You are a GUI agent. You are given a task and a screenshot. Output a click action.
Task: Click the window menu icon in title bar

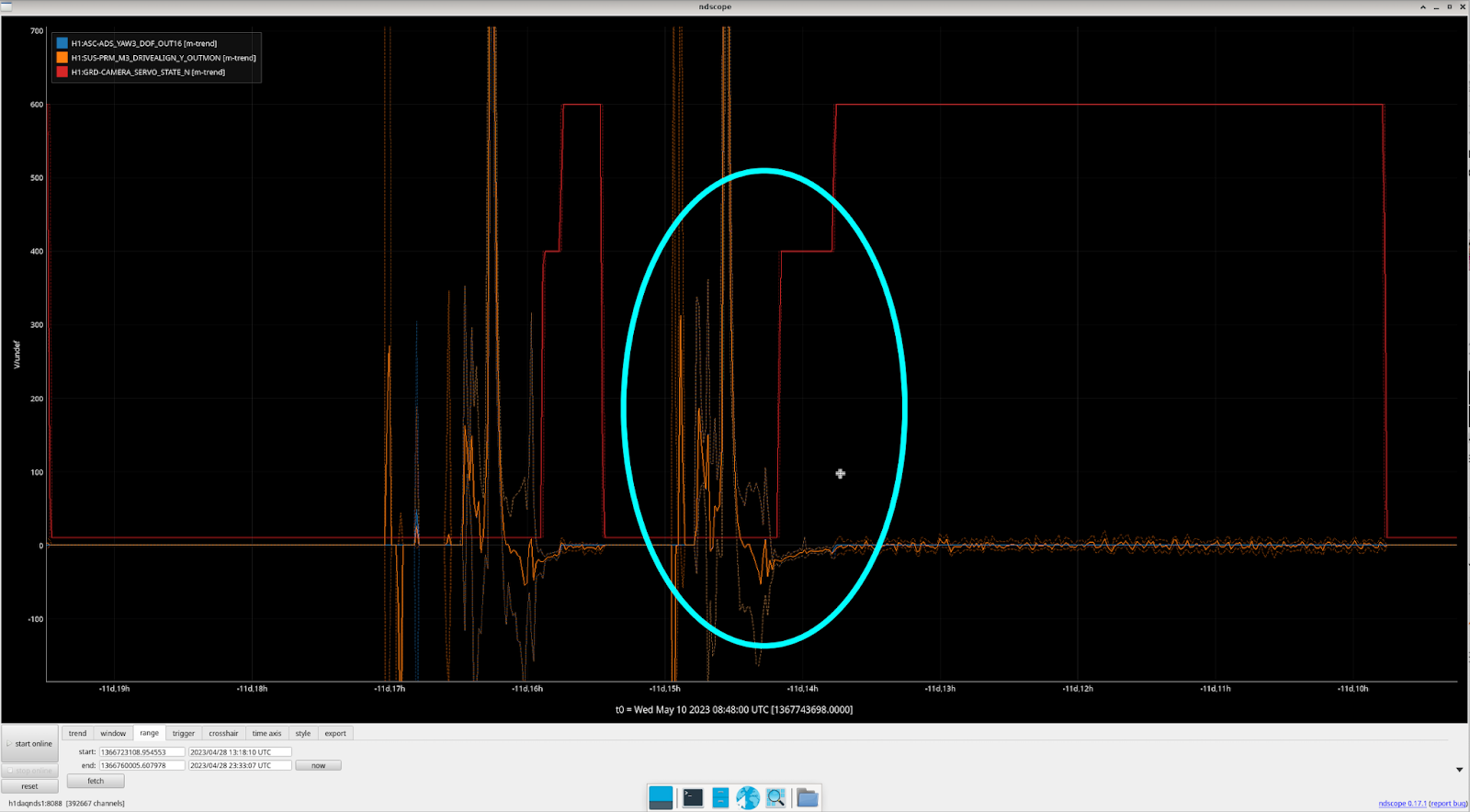point(6,6)
